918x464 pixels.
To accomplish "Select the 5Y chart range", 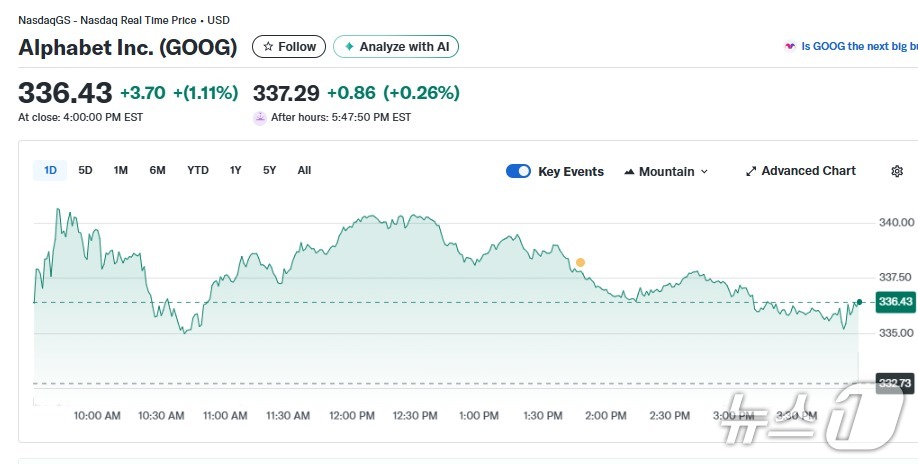I will (269, 170).
